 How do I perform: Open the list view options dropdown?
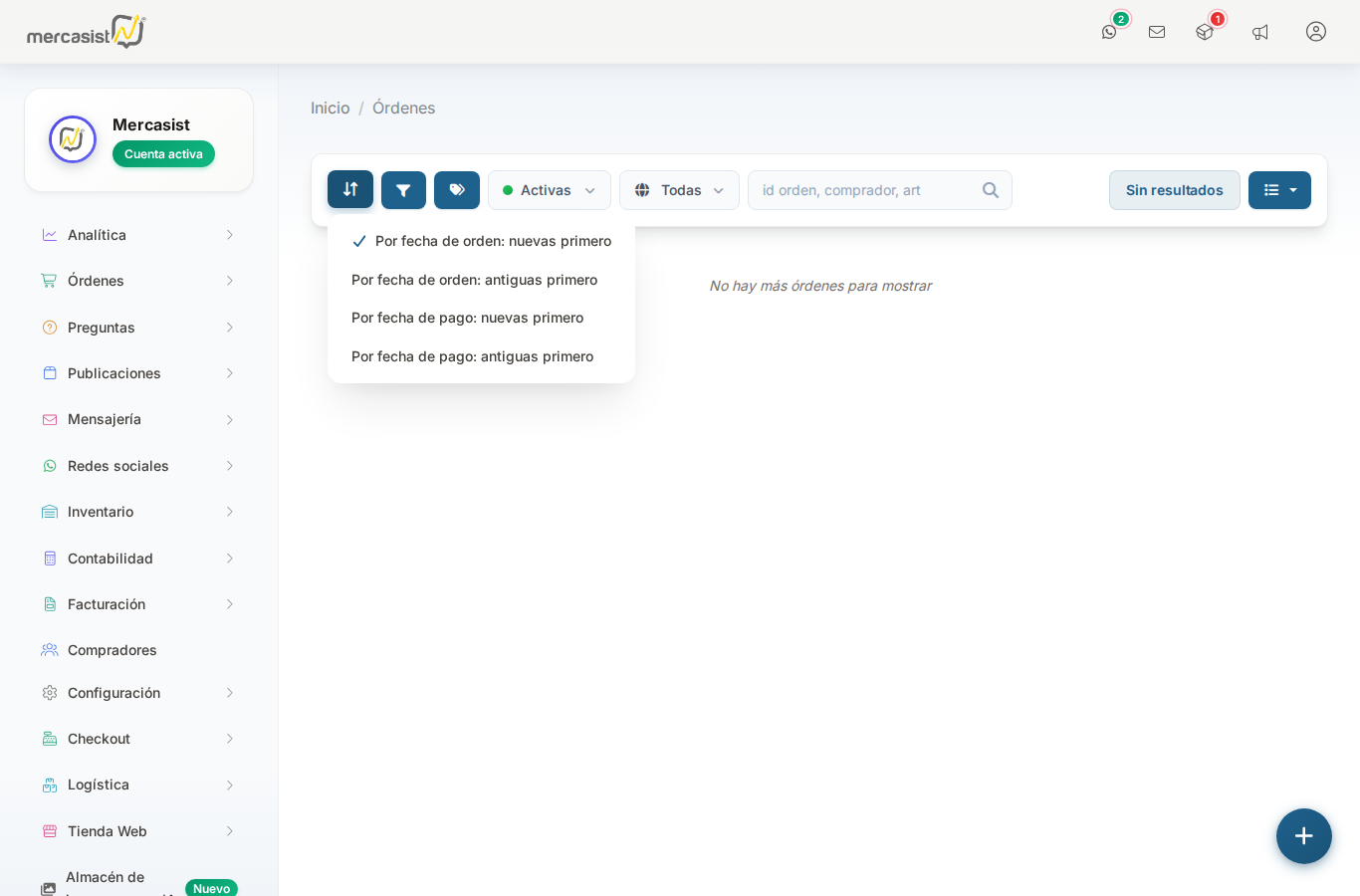pos(1279,190)
